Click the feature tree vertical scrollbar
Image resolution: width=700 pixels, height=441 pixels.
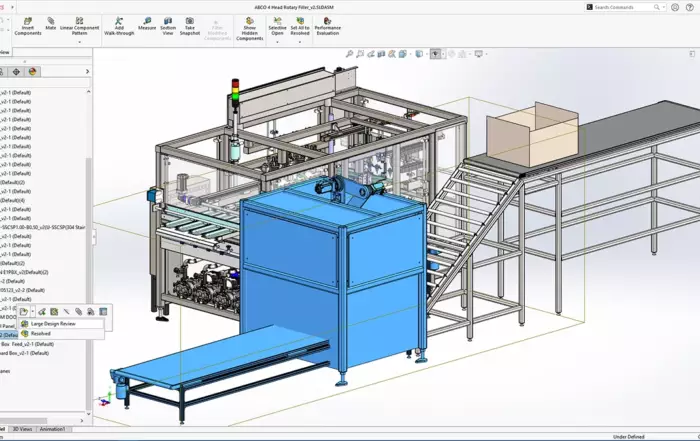(88, 284)
